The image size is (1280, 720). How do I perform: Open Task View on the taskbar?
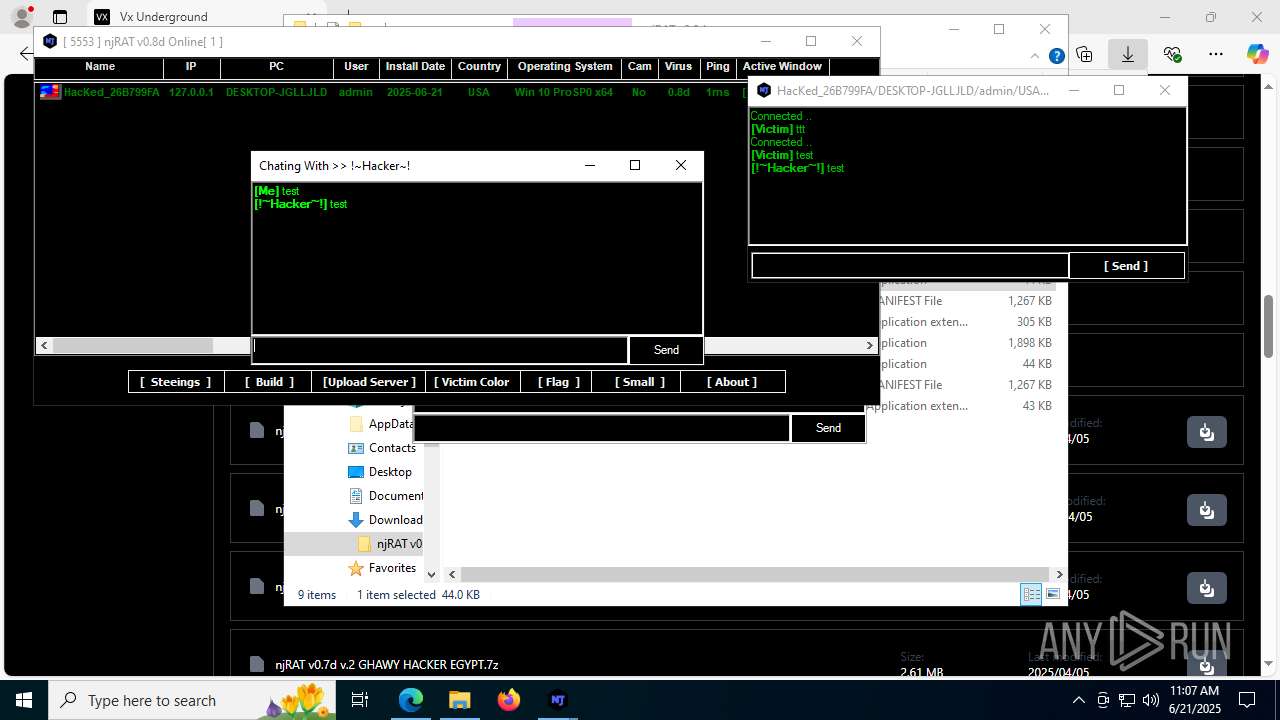tap(361, 700)
